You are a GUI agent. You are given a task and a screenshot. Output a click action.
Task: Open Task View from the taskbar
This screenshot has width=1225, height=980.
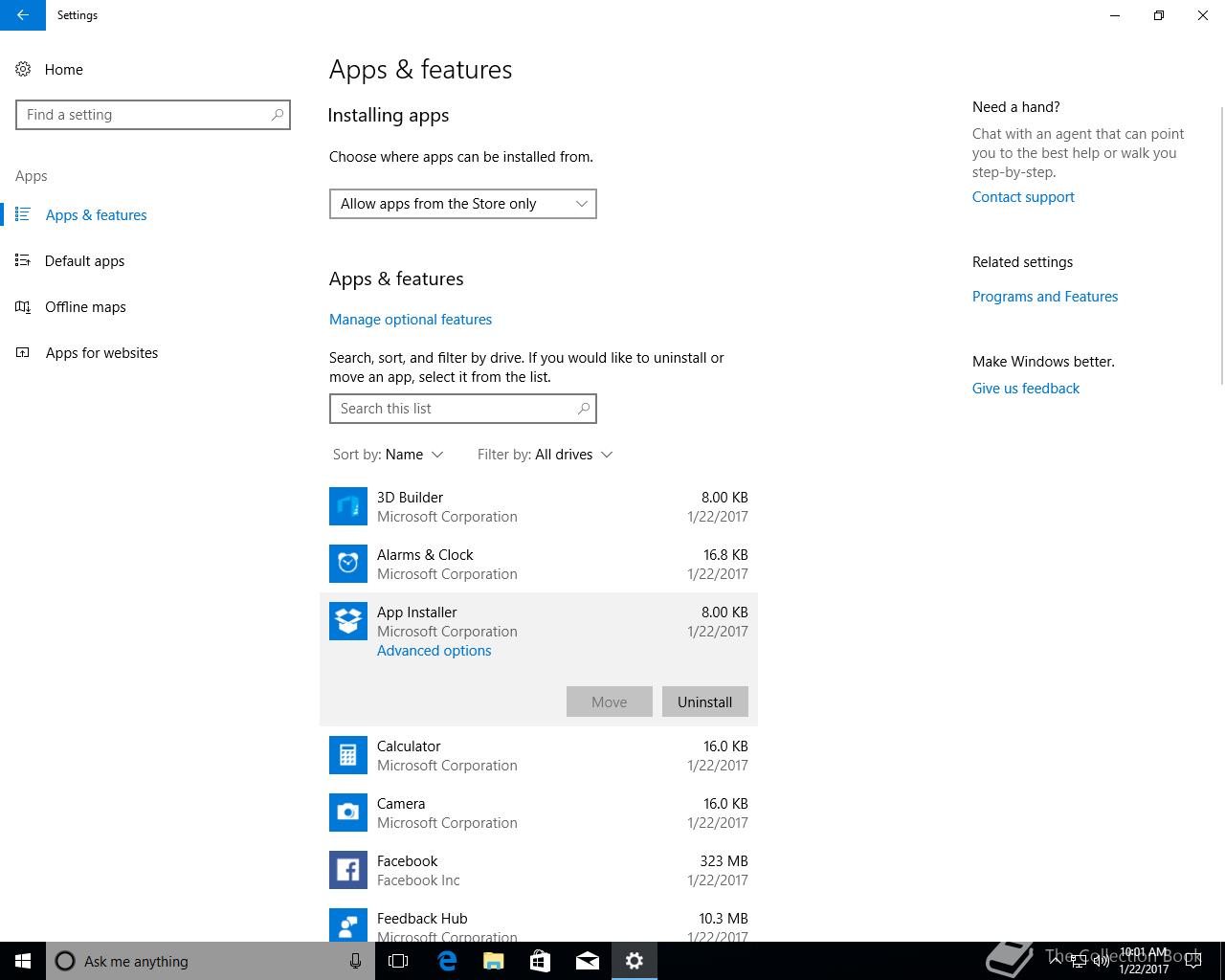(398, 961)
